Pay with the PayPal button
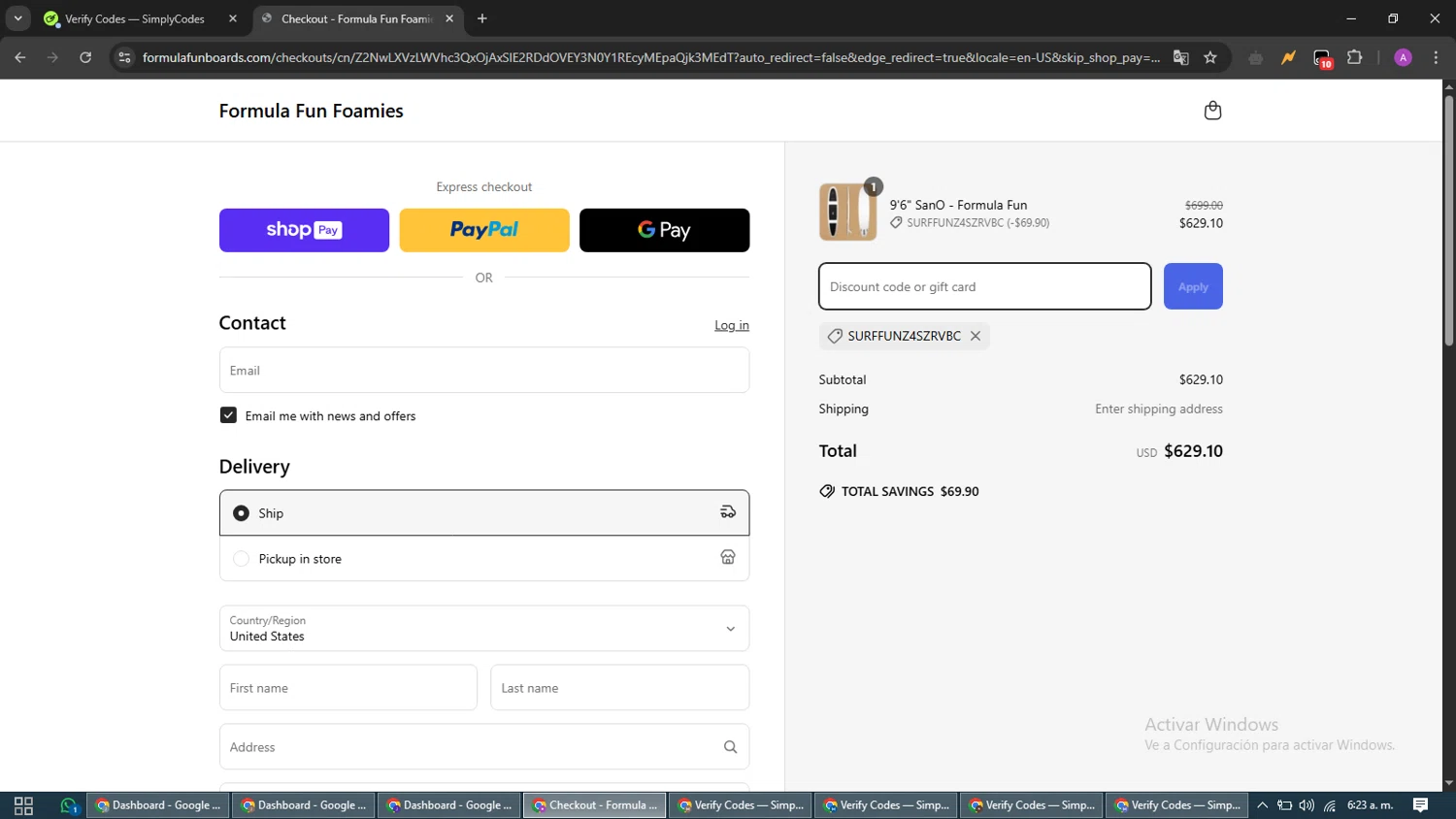1456x819 pixels. point(484,230)
